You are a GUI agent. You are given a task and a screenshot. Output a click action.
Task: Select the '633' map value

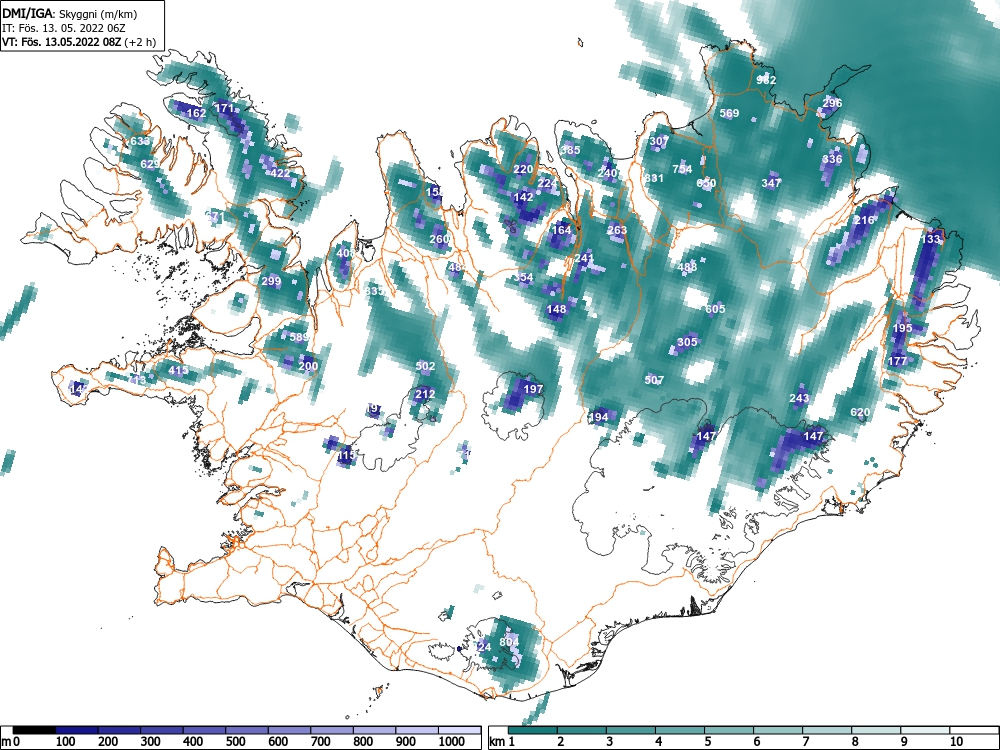(140, 141)
